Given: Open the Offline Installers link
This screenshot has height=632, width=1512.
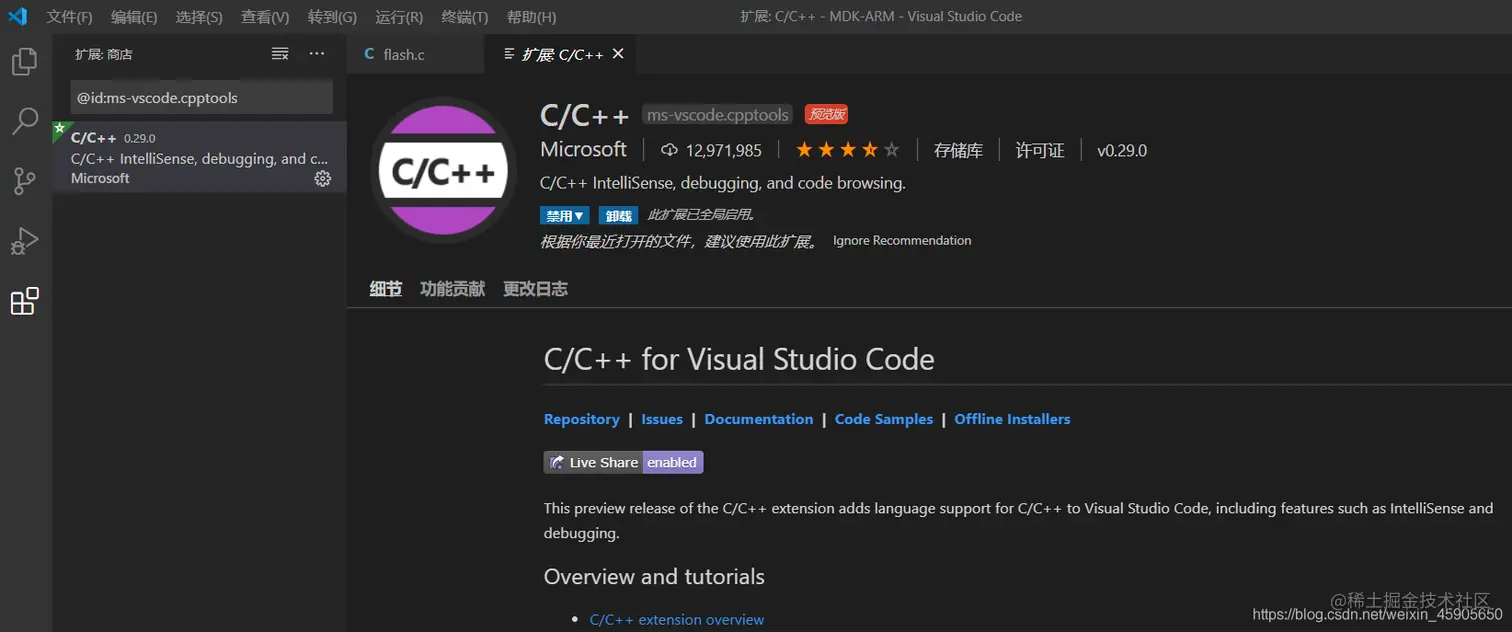Looking at the screenshot, I should (x=1012, y=419).
